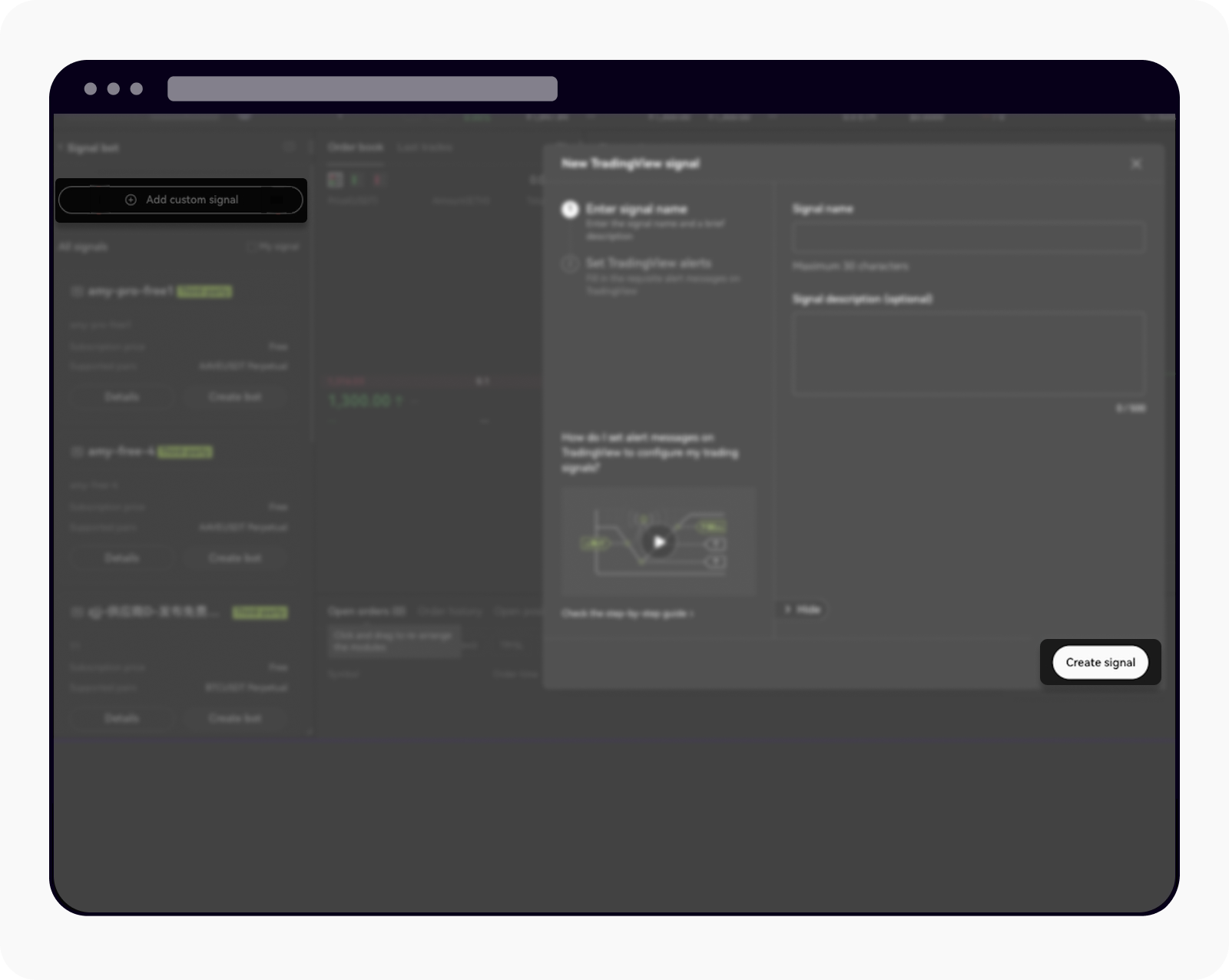Switch to the Order book tab
Screen dimensions: 1229x980
click(x=356, y=147)
